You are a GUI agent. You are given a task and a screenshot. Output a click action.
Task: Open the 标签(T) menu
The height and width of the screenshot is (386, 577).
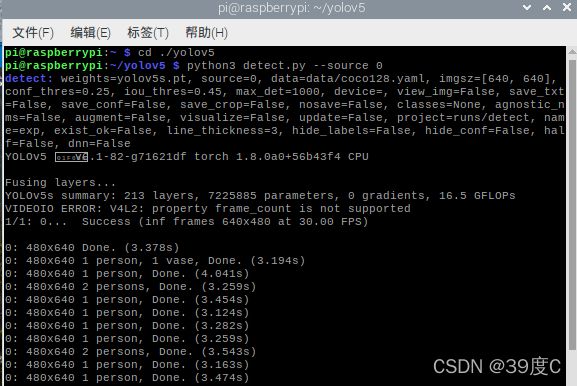click(x=148, y=33)
